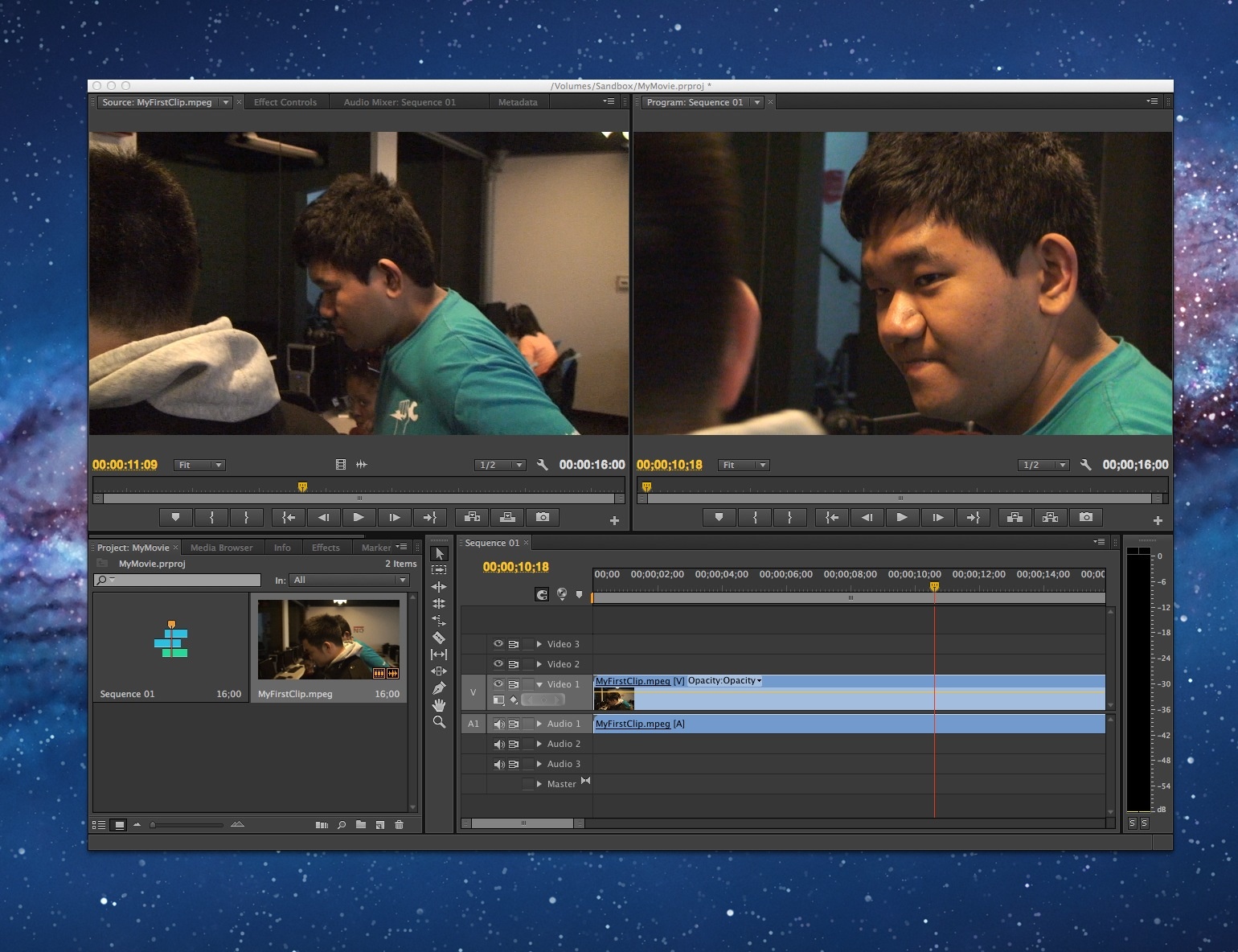Click Export Frame camera in Program monitor
The height and width of the screenshot is (952, 1238).
click(x=1086, y=517)
